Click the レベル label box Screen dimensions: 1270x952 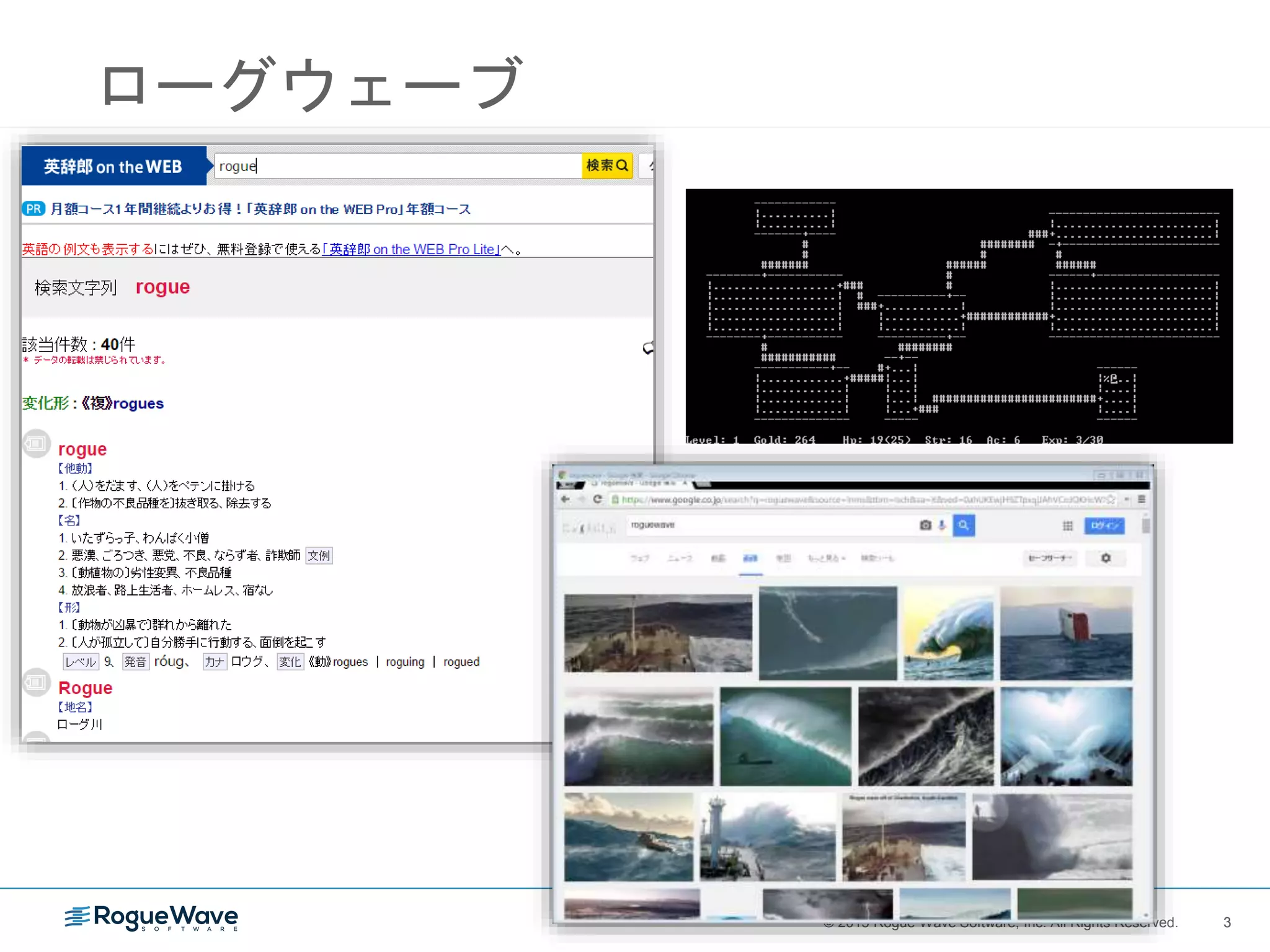[x=81, y=662]
